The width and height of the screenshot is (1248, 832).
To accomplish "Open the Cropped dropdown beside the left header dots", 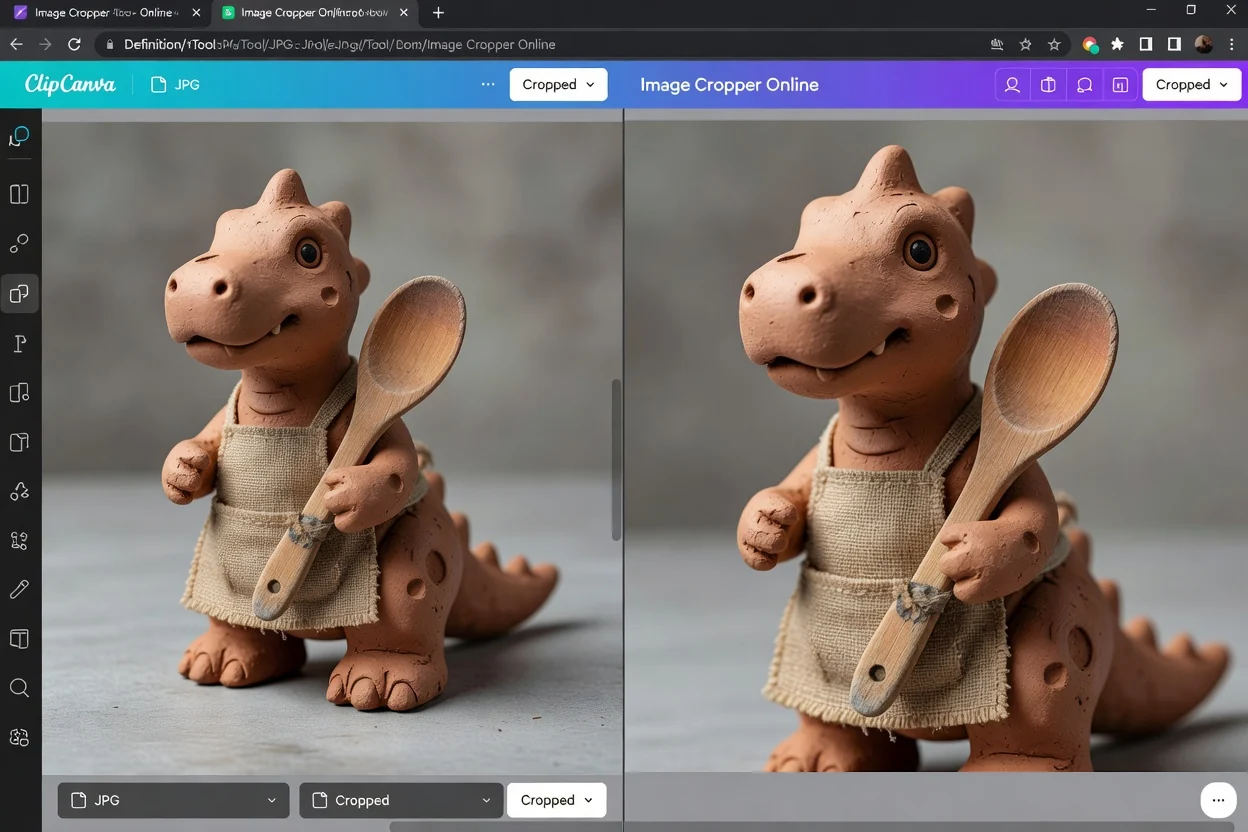I will tap(558, 85).
